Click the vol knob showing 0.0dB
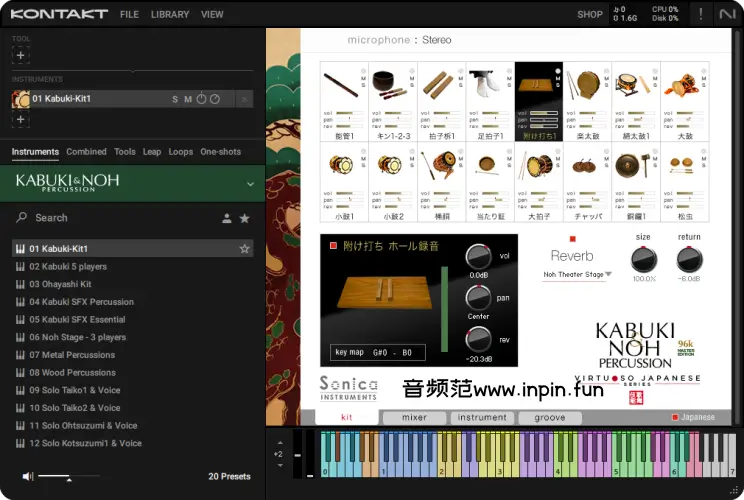This screenshot has width=744, height=500. (x=479, y=257)
